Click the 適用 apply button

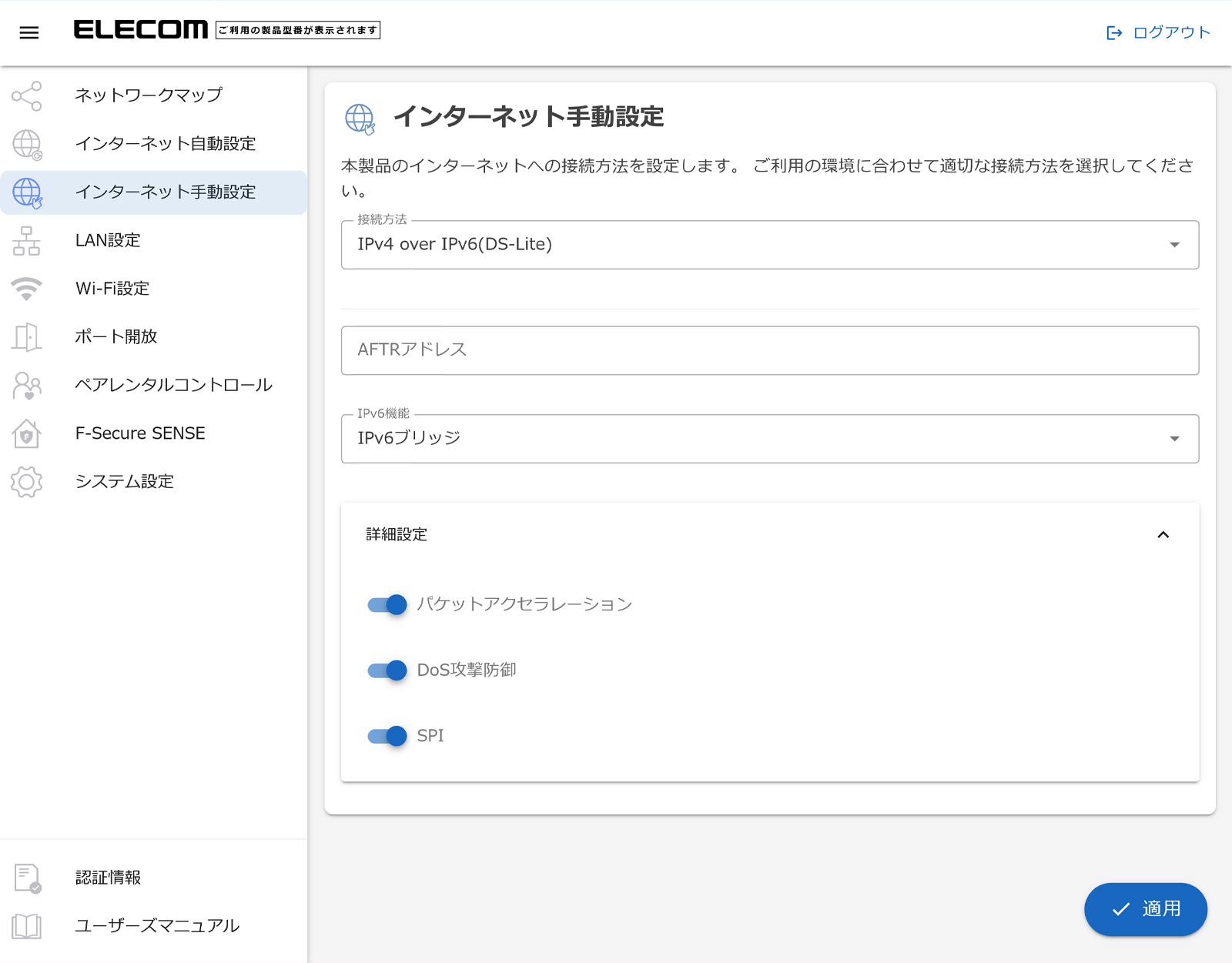click(x=1146, y=910)
